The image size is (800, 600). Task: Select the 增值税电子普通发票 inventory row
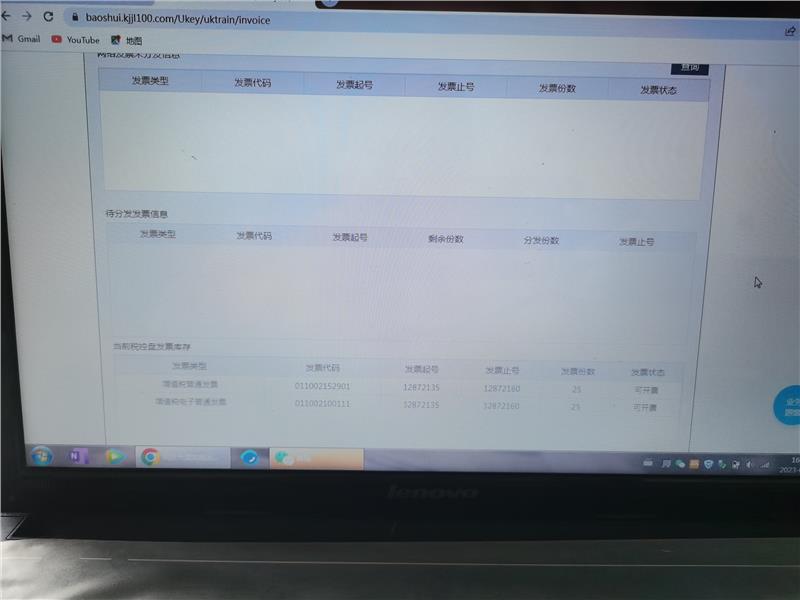pyautogui.click(x=190, y=402)
